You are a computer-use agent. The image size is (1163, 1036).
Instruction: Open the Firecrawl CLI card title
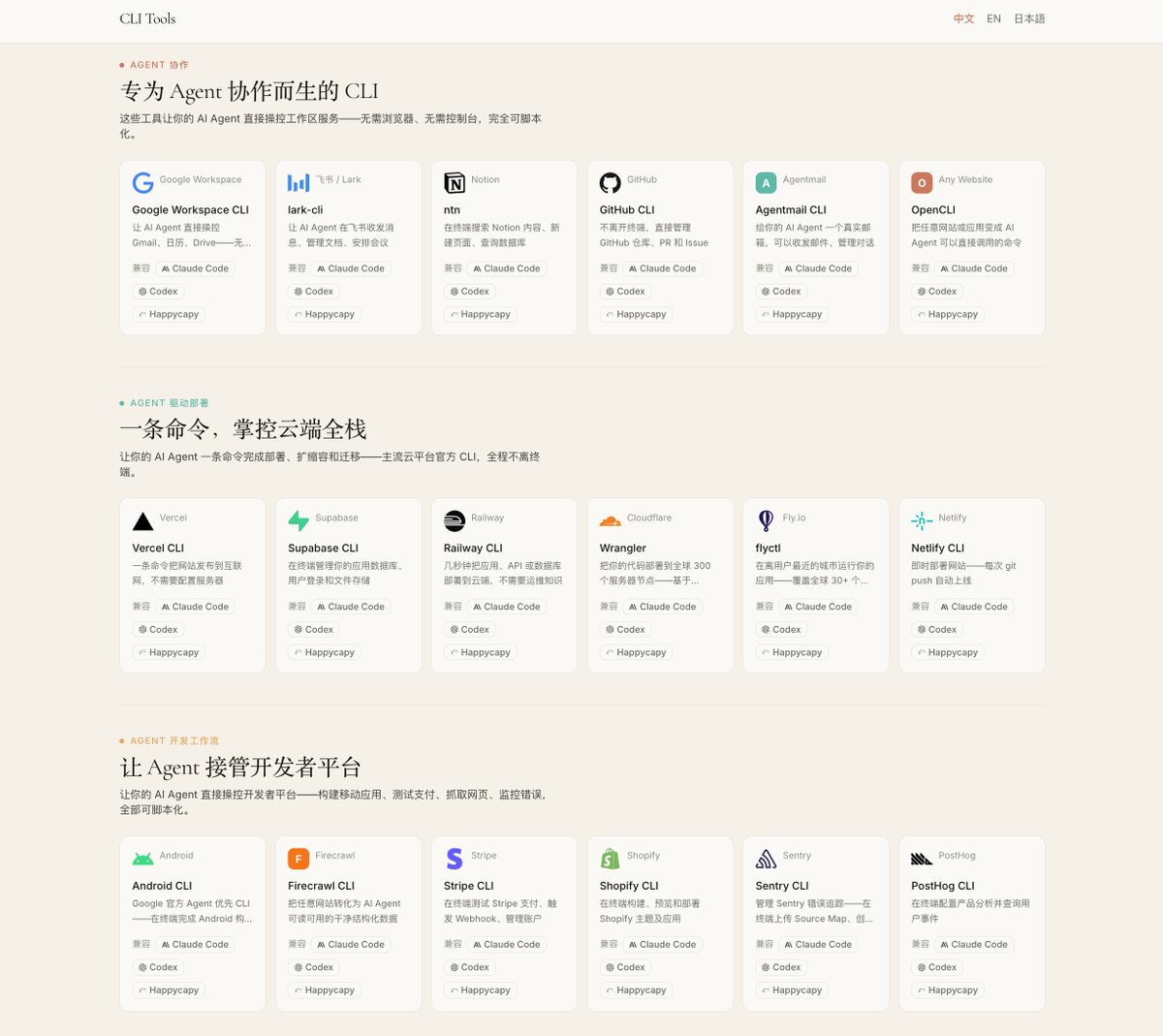tap(321, 886)
